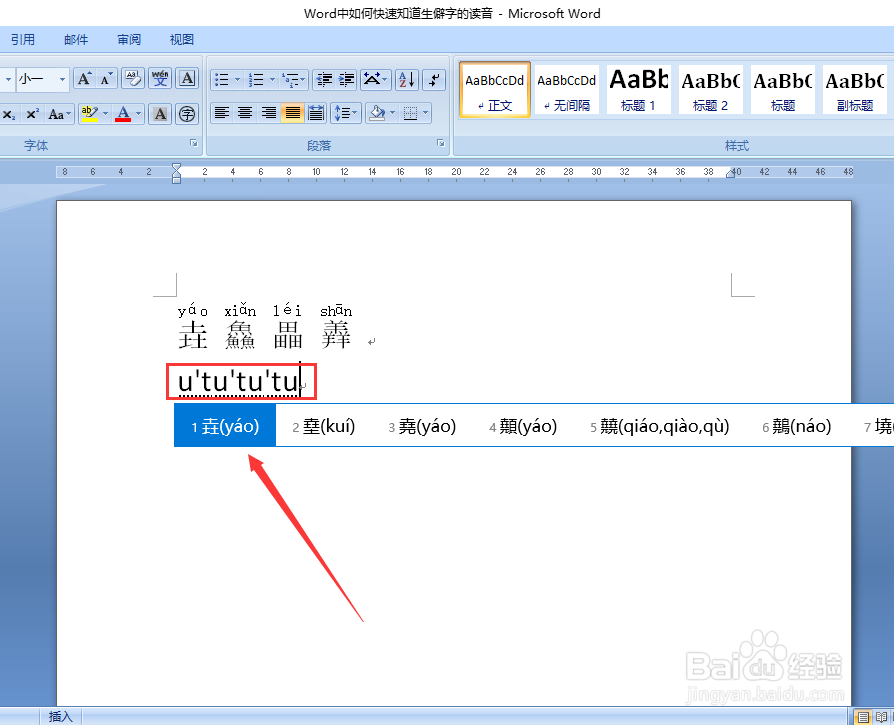
Task: Apply the 无间隔 style
Action: click(567, 90)
